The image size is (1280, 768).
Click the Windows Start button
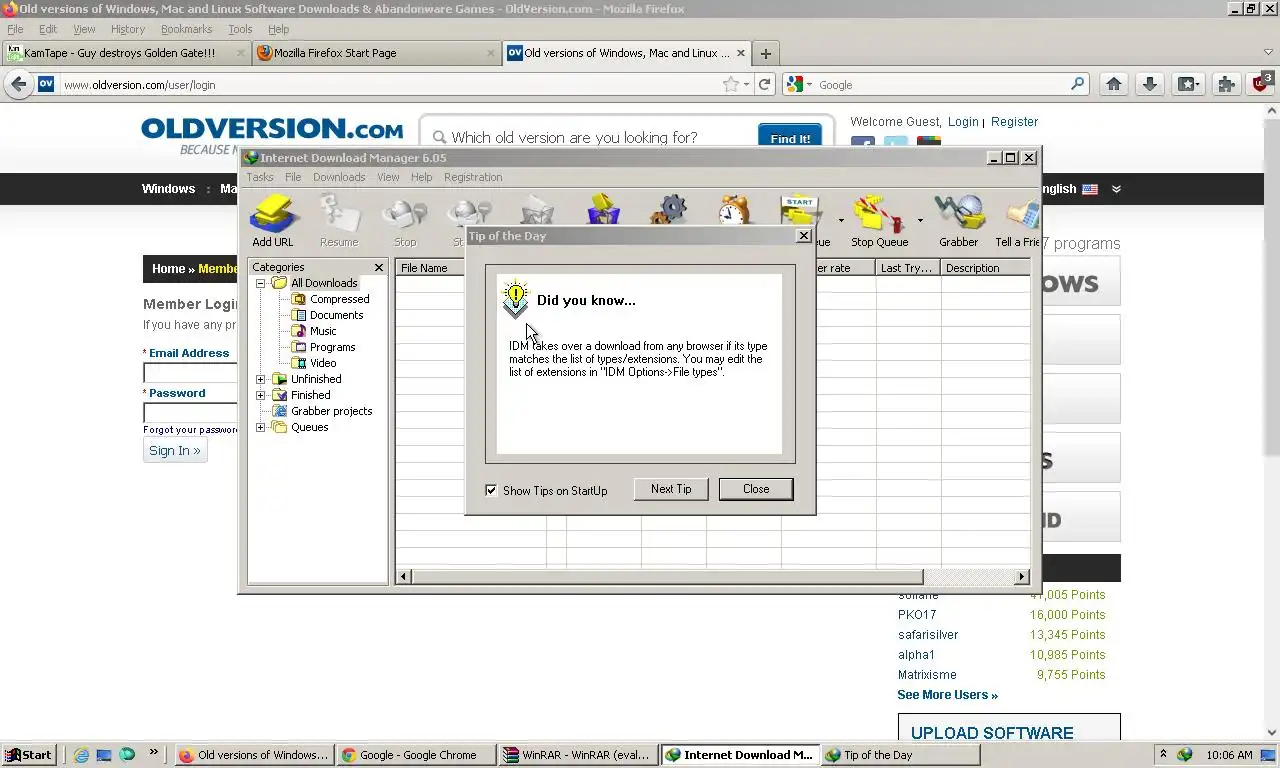click(x=28, y=755)
